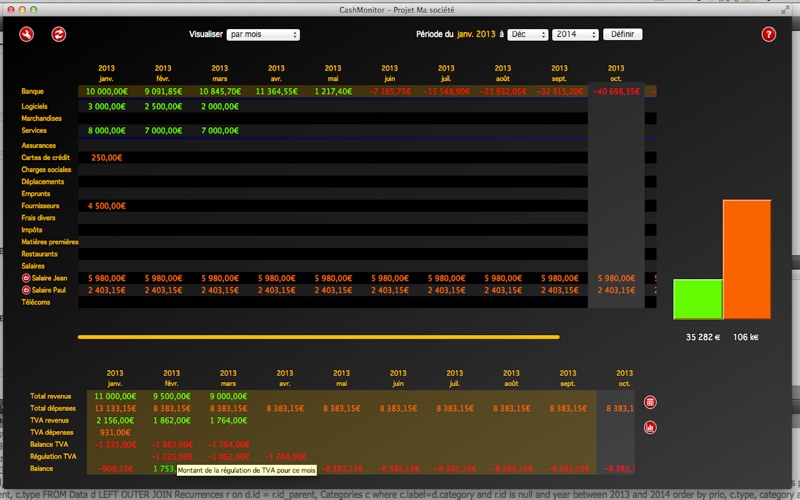This screenshot has height=500, width=800.
Task: Open the '2014' end year dropdown
Action: pyautogui.click(x=574, y=35)
